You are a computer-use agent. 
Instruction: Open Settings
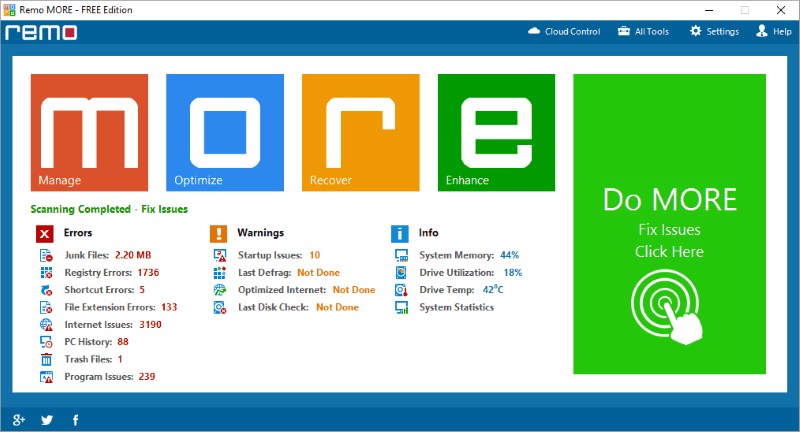pos(714,32)
